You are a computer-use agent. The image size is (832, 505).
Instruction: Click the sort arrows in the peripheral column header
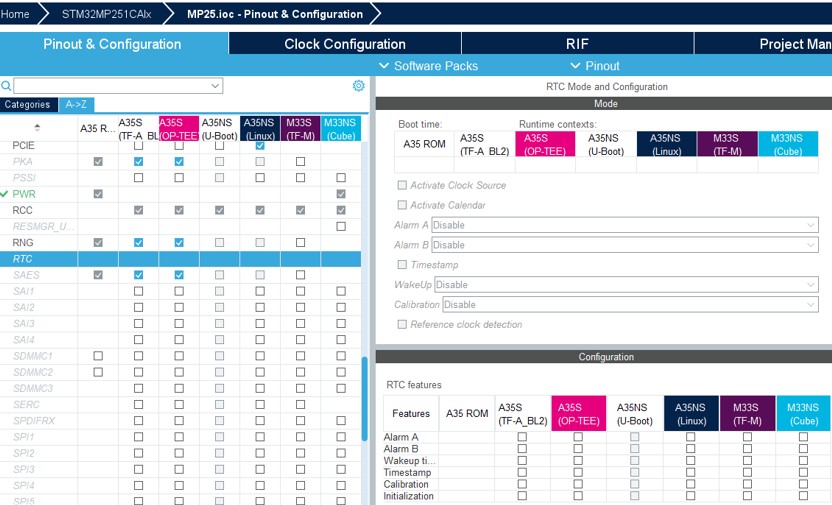pos(37,127)
